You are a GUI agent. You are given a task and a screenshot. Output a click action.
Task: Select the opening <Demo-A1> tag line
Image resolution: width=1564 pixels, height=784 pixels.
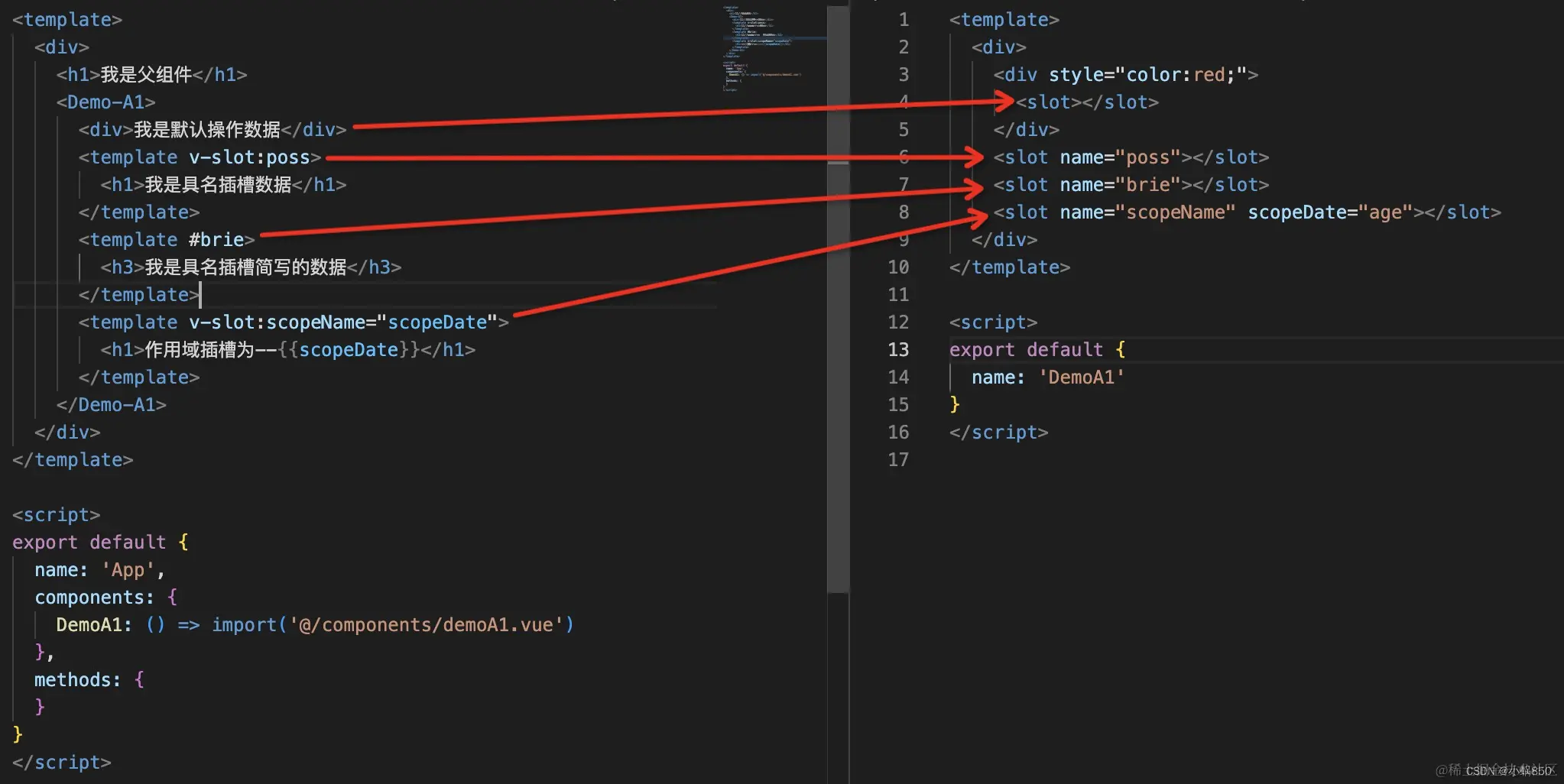[x=105, y=102]
